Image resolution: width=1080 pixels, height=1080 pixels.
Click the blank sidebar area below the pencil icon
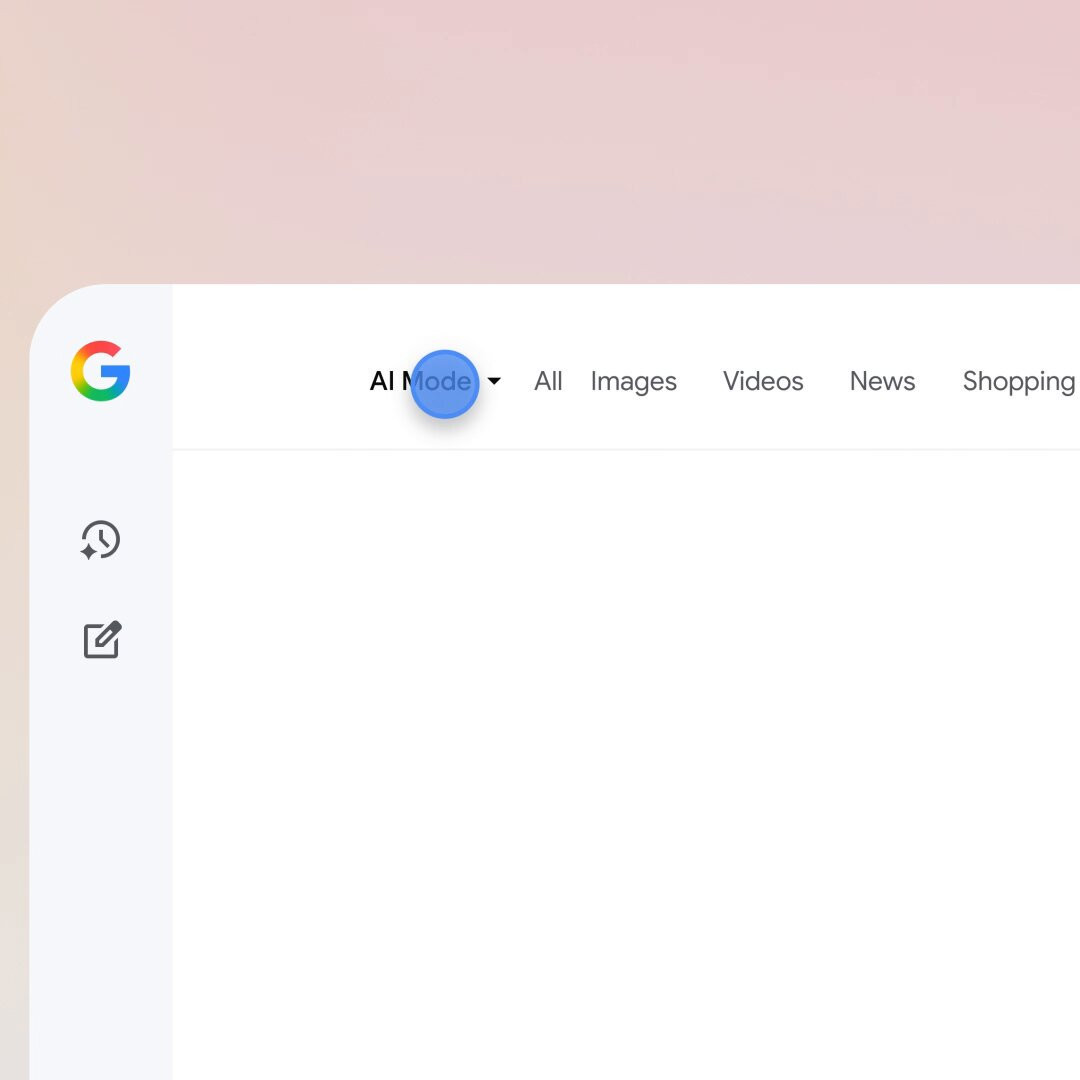[x=101, y=868]
